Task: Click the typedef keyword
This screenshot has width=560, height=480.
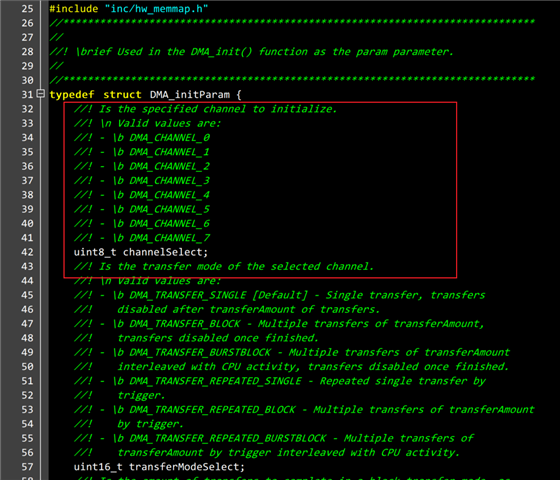Action: pyautogui.click(x=72, y=95)
